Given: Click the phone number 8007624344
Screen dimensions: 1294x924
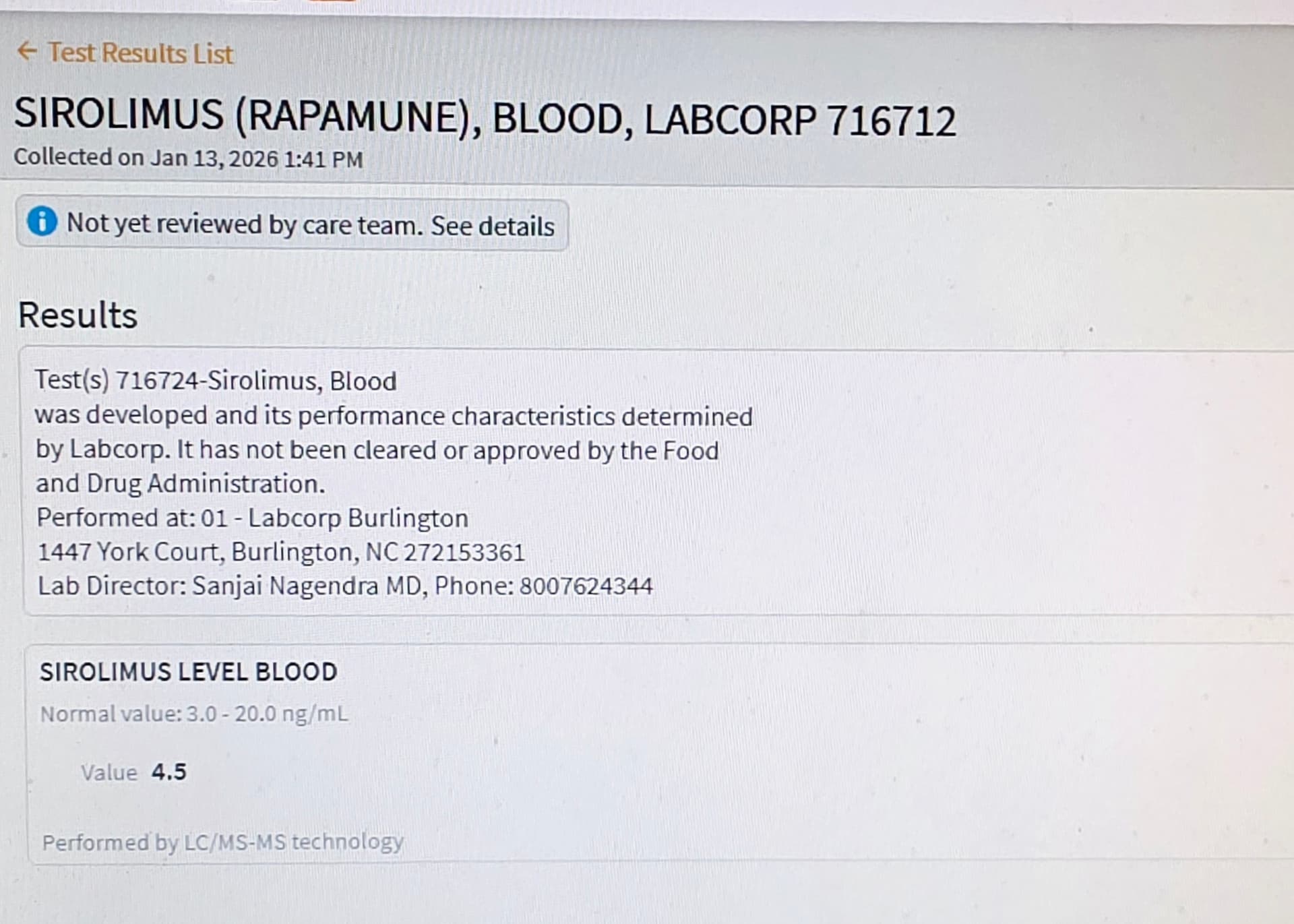Looking at the screenshot, I should point(586,586).
